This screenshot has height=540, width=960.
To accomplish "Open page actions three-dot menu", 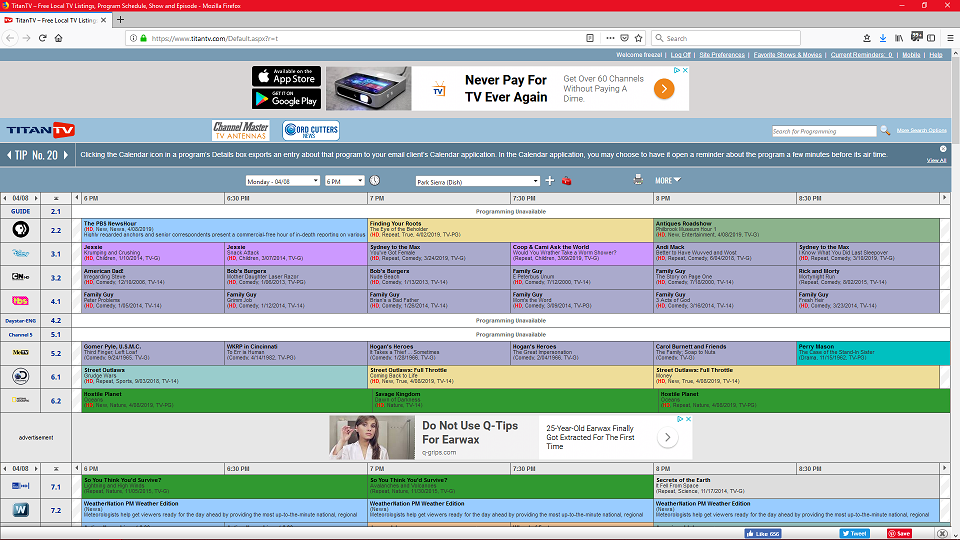I will (x=610, y=38).
